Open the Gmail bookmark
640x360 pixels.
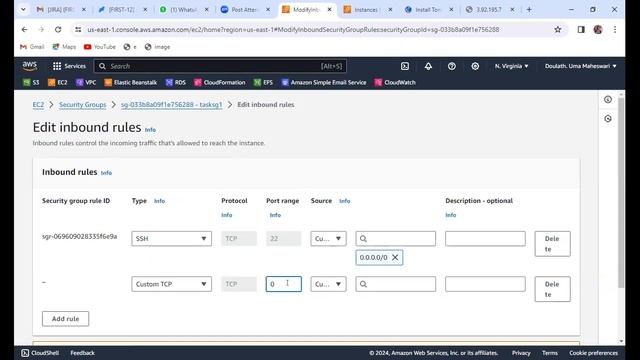[x=32, y=47]
